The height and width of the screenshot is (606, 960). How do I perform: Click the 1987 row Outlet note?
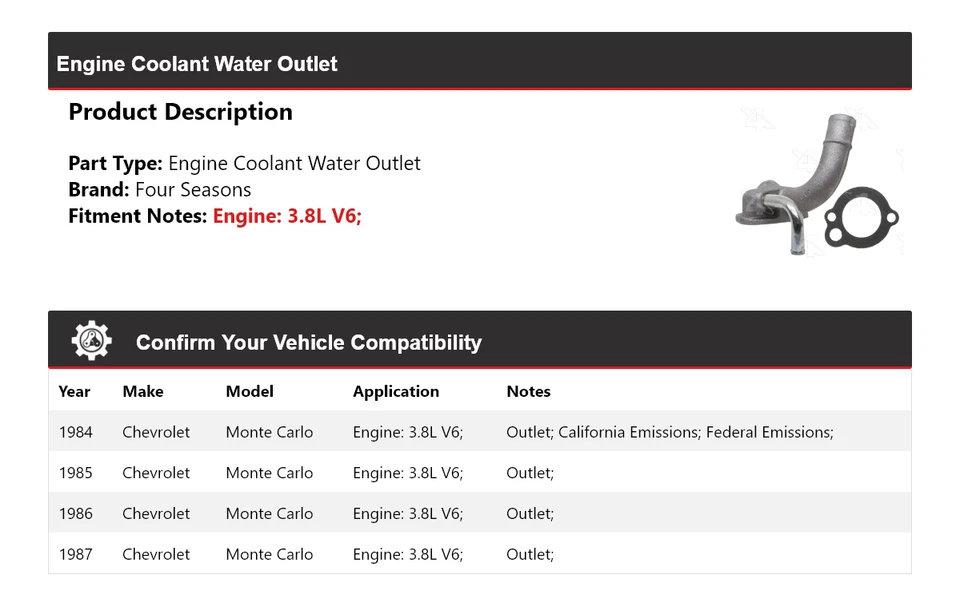pos(529,554)
